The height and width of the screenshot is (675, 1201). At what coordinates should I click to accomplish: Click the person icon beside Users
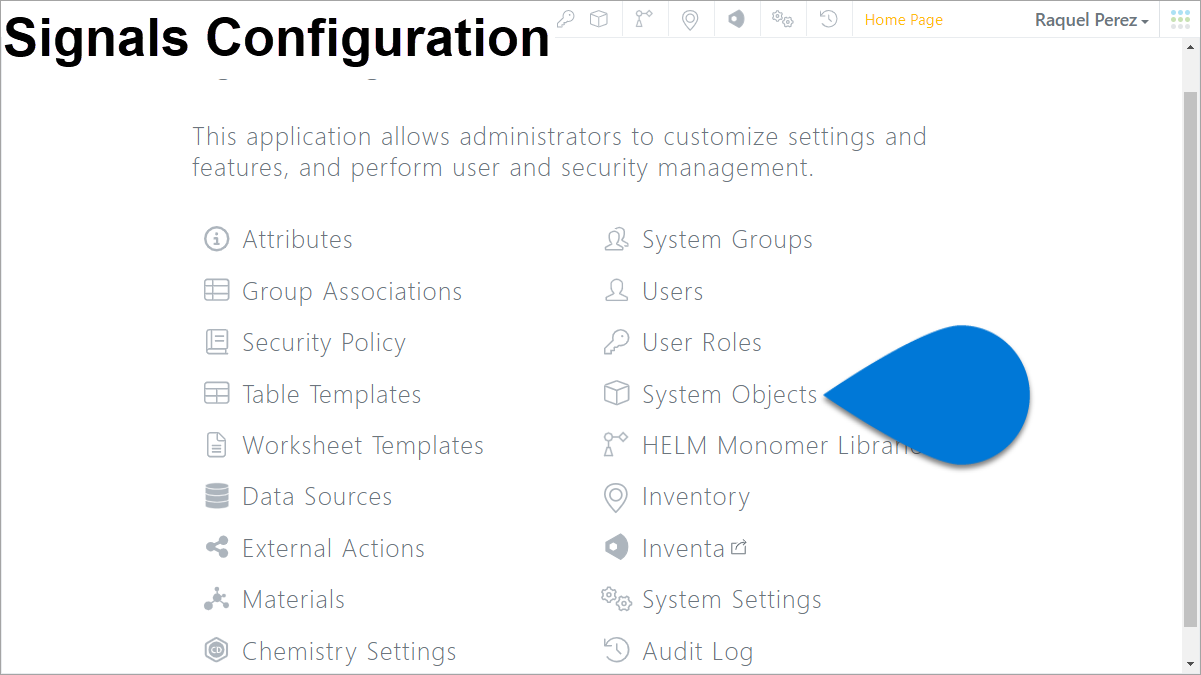tap(616, 291)
